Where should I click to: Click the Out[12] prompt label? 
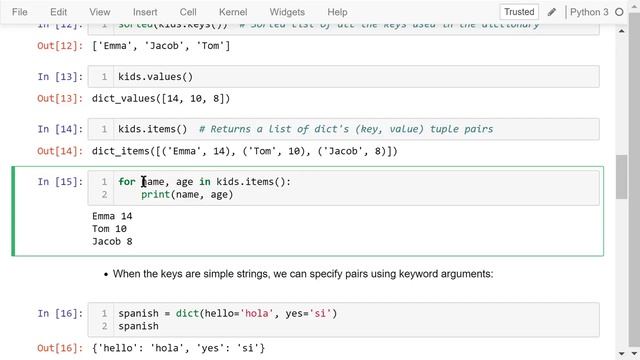coord(60,46)
